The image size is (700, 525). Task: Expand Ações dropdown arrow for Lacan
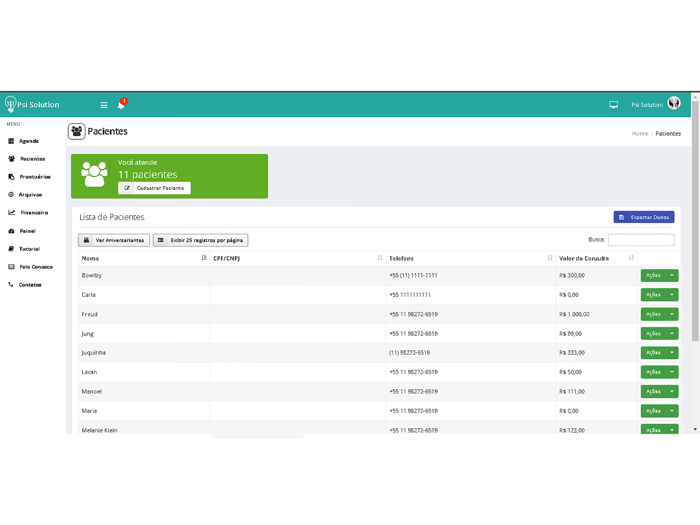672,372
